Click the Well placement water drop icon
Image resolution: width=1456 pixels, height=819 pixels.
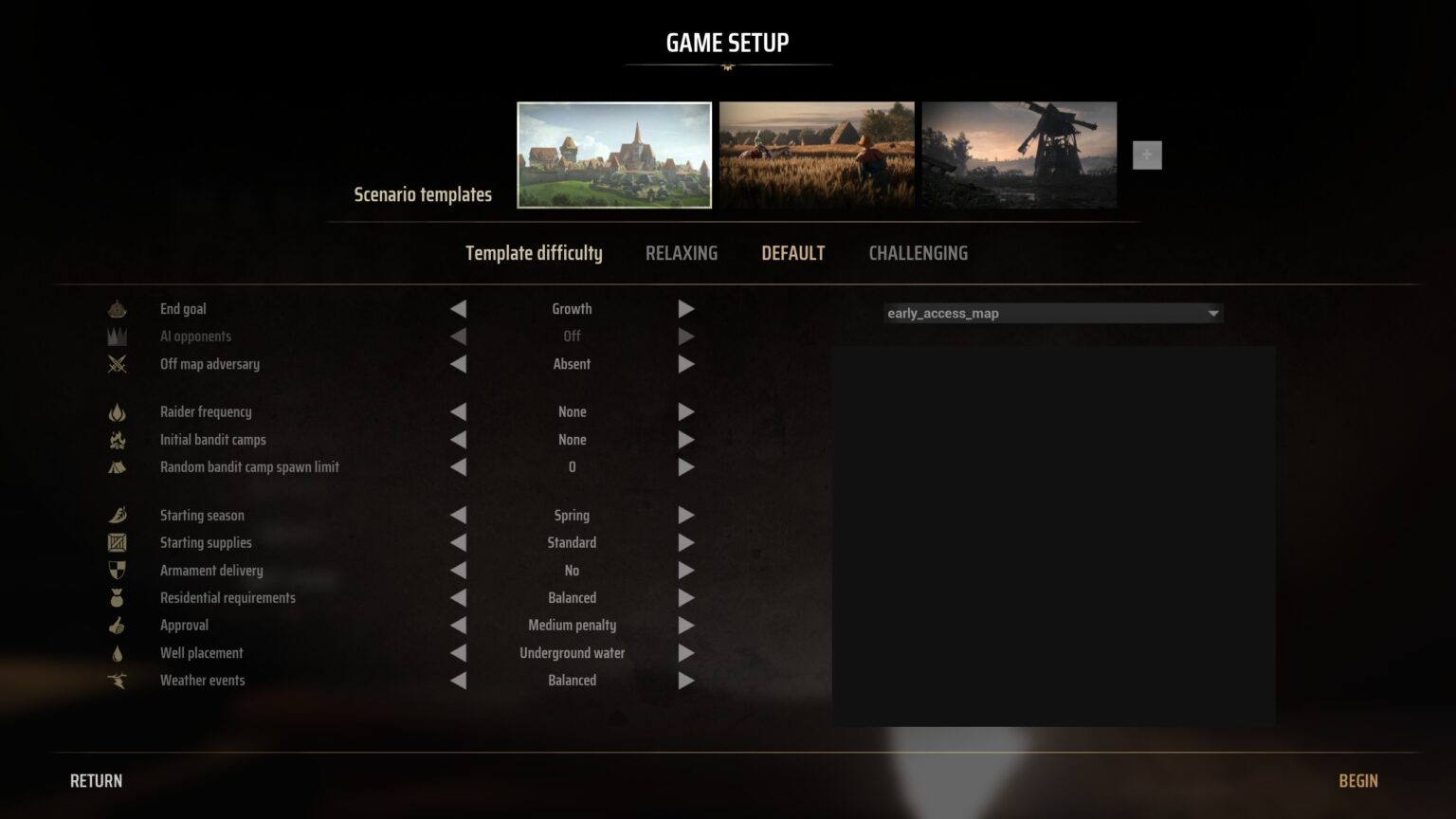click(117, 653)
